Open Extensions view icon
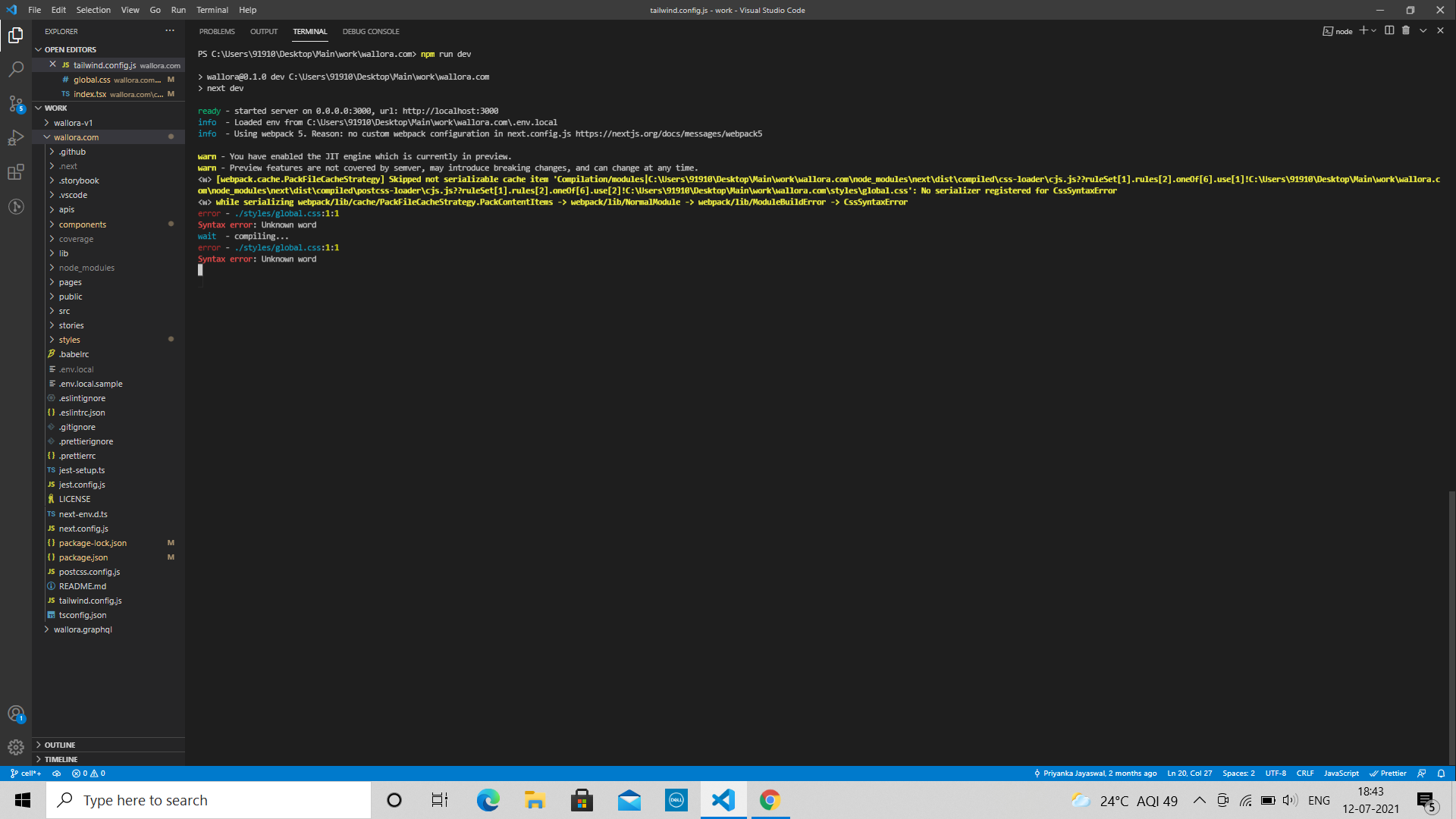Screen dimensions: 1456x819 click(16, 172)
